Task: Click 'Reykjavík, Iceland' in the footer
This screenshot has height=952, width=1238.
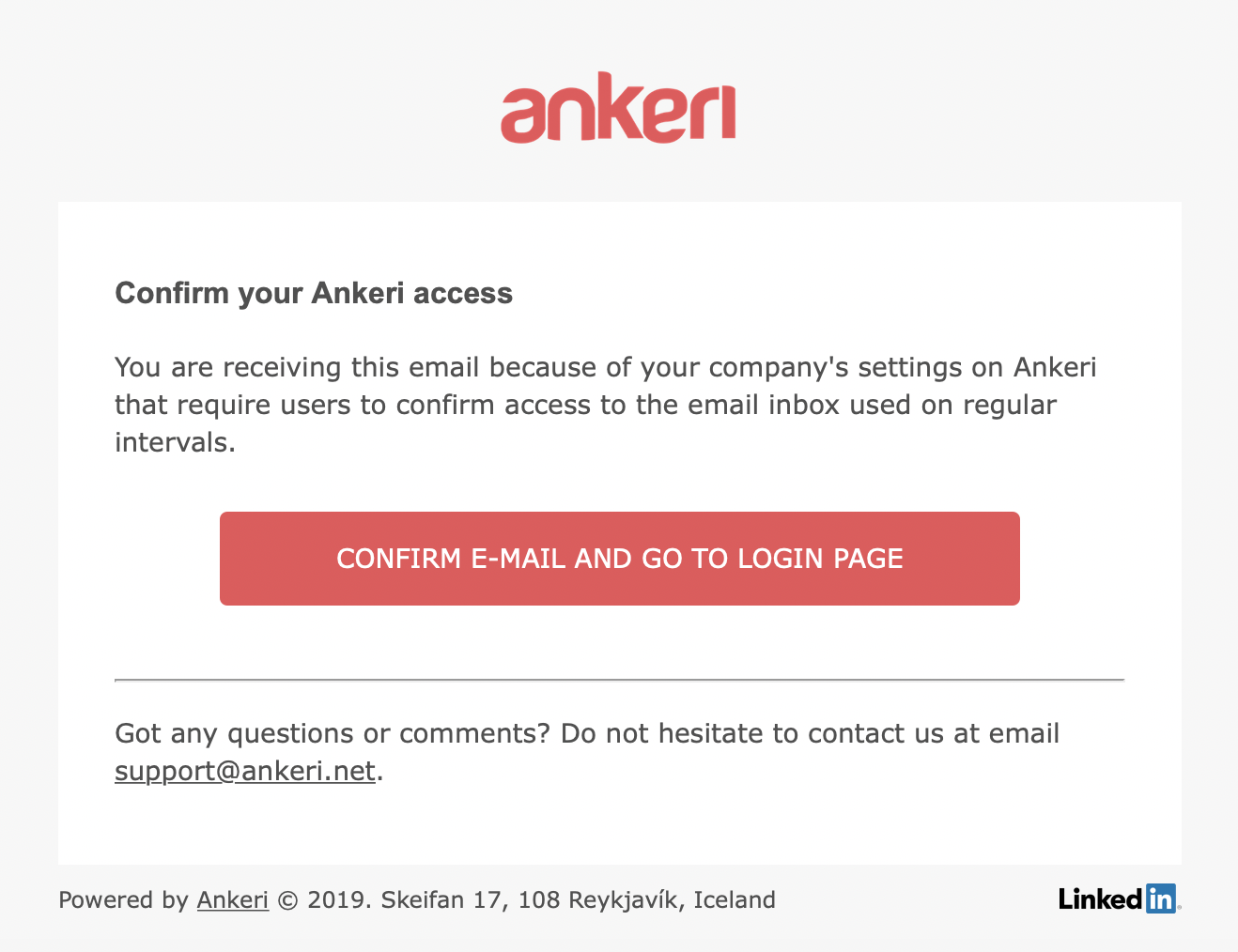Action: [673, 899]
